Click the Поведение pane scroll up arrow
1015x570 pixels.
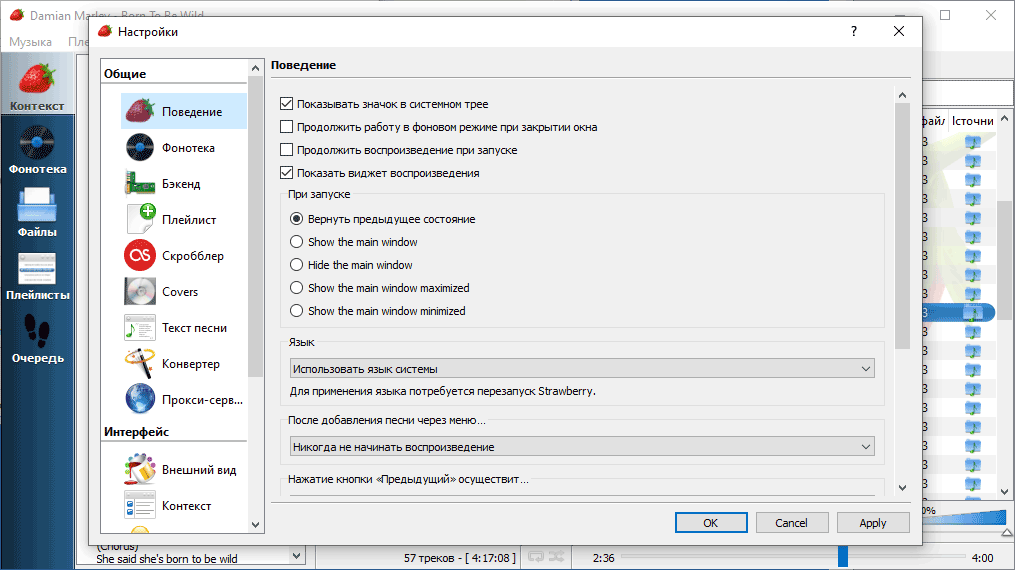tap(902, 95)
